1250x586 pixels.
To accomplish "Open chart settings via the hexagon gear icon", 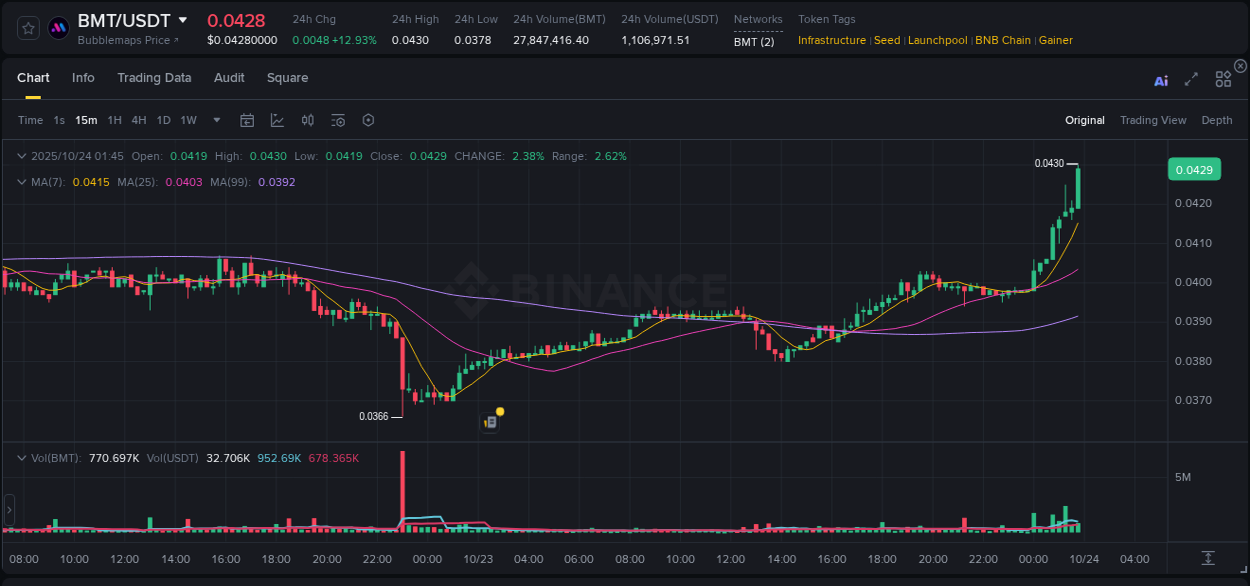I will [x=368, y=120].
